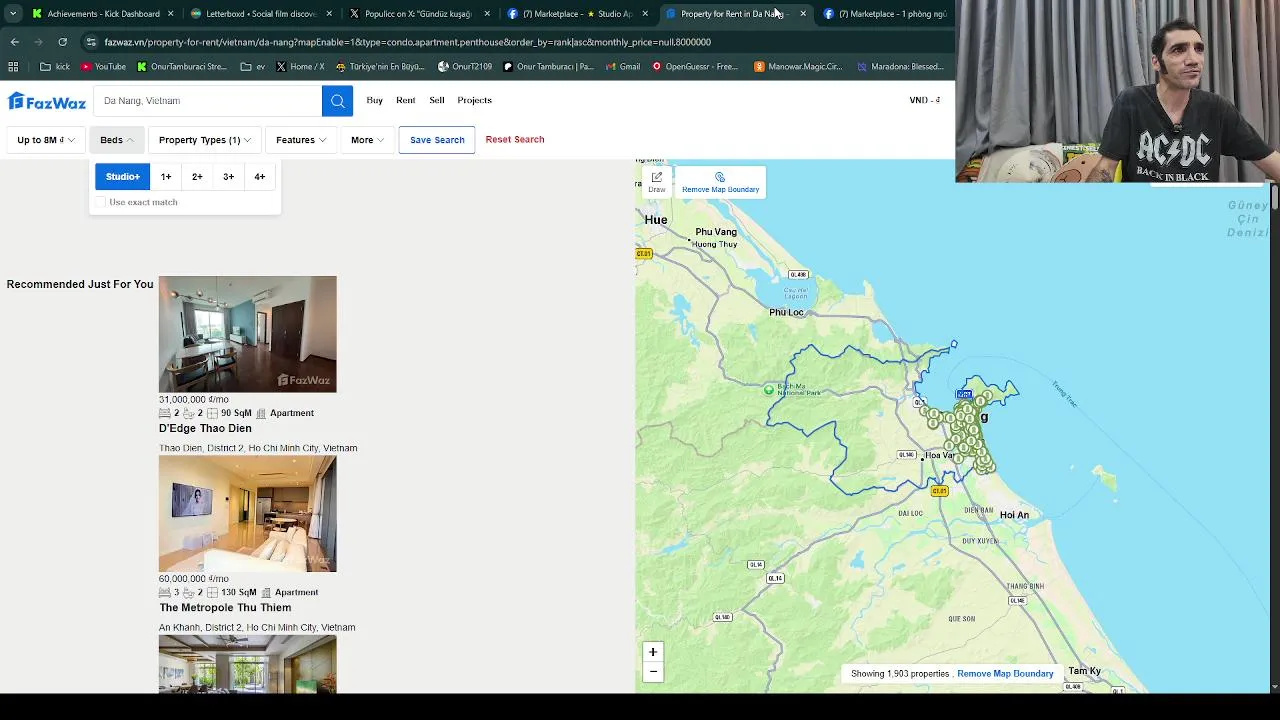This screenshot has width=1280, height=720.
Task: Click the Hue label on the map
Action: (x=656, y=219)
